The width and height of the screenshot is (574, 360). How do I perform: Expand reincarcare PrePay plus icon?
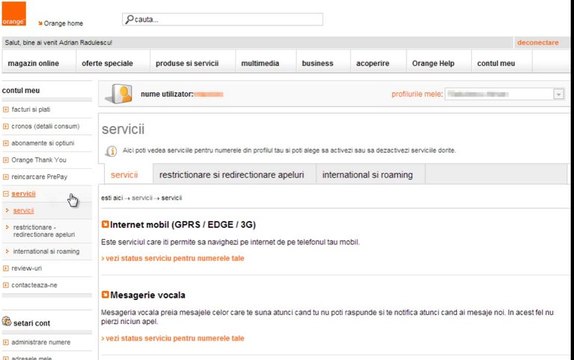click(5, 177)
